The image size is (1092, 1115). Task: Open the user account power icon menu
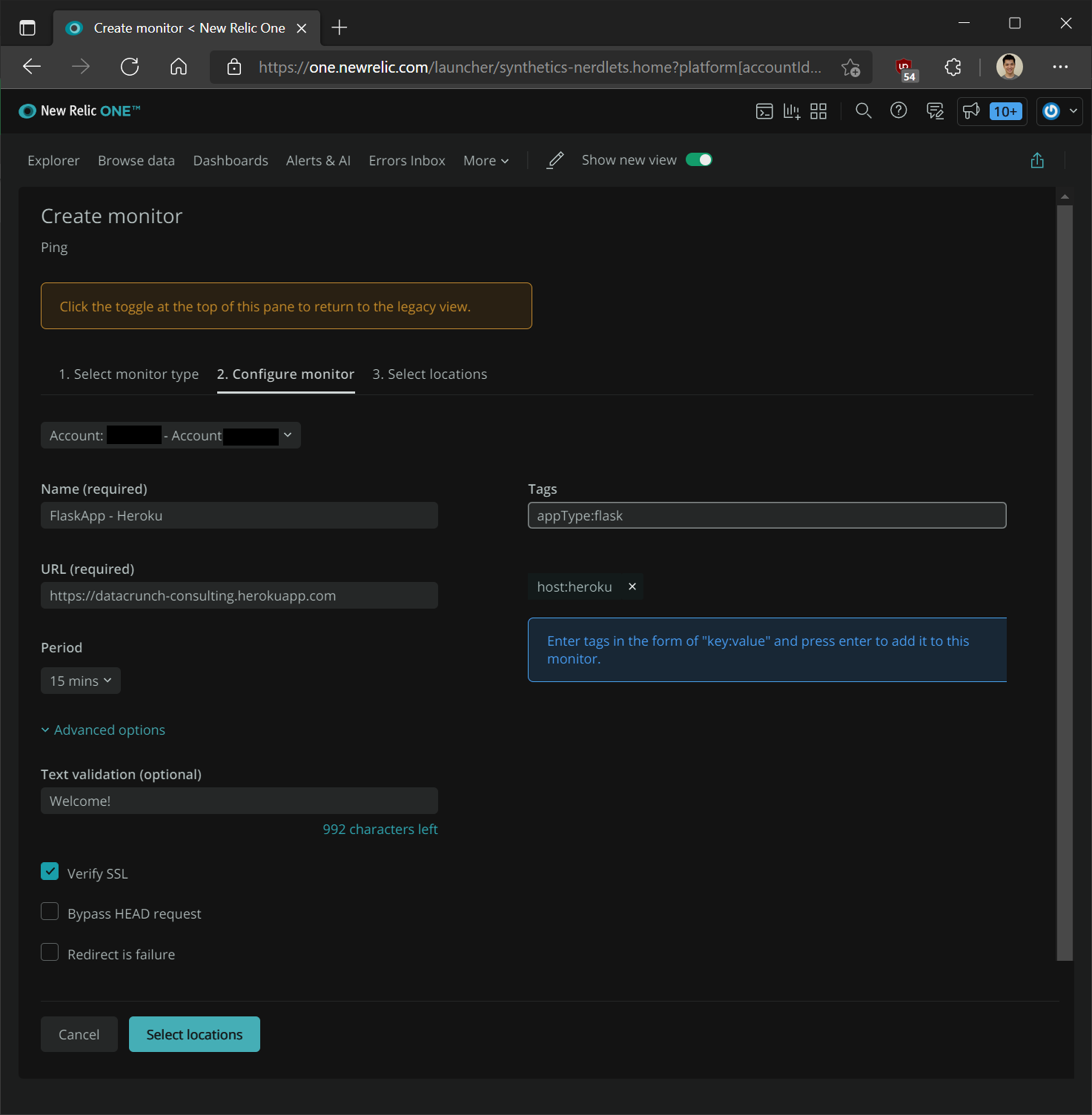[x=1060, y=111]
